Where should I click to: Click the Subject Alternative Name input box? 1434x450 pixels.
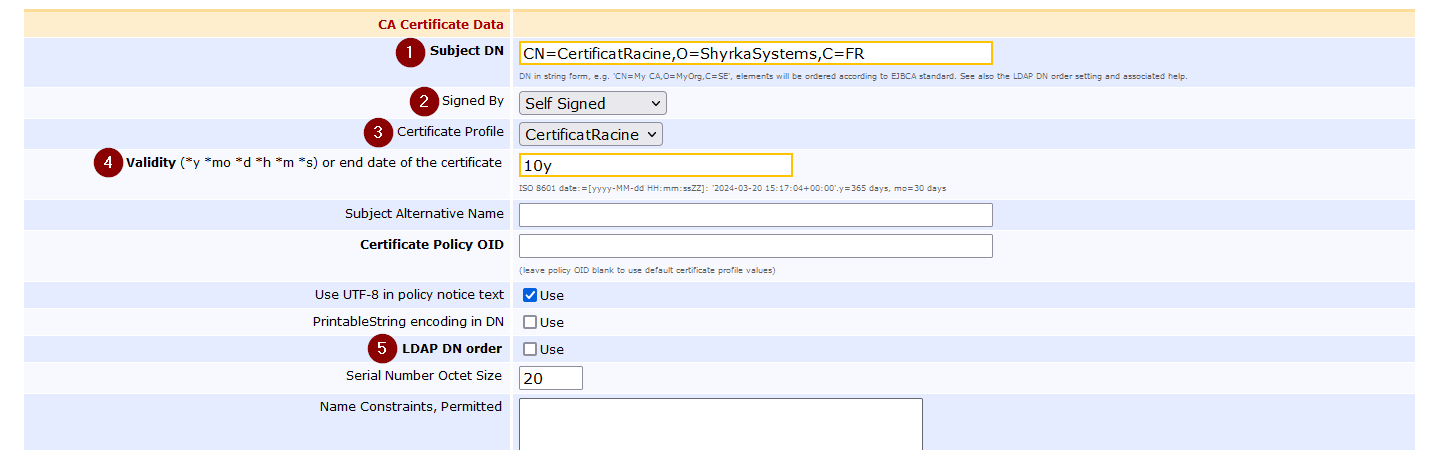click(755, 215)
